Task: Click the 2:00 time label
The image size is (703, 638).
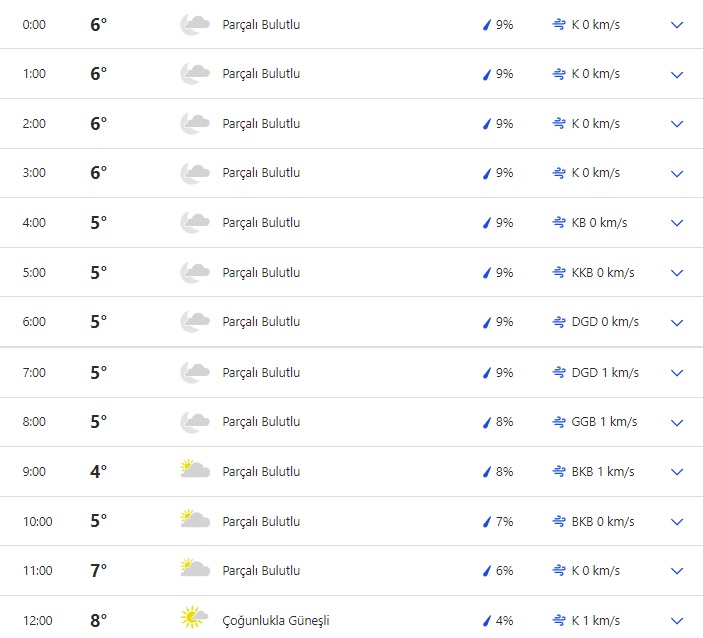Action: coord(35,124)
